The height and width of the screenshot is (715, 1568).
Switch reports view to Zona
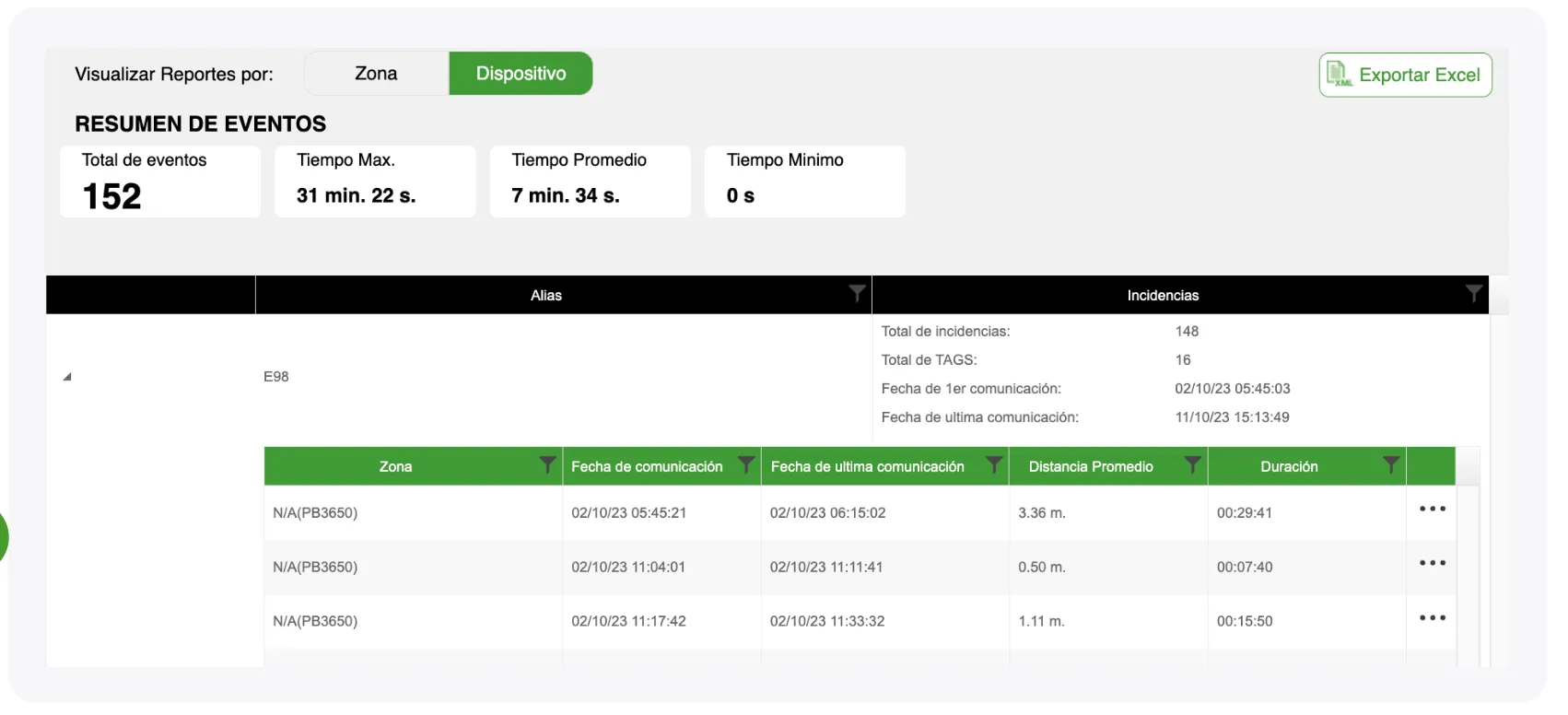click(376, 74)
